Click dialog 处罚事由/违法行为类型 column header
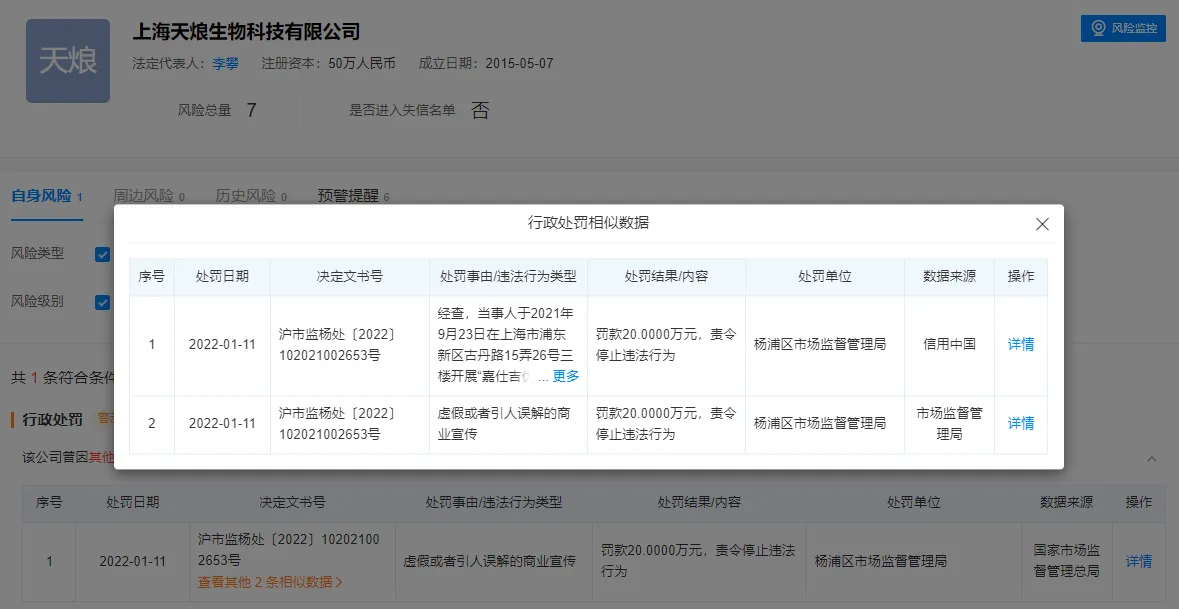The image size is (1179, 609). tap(508, 277)
